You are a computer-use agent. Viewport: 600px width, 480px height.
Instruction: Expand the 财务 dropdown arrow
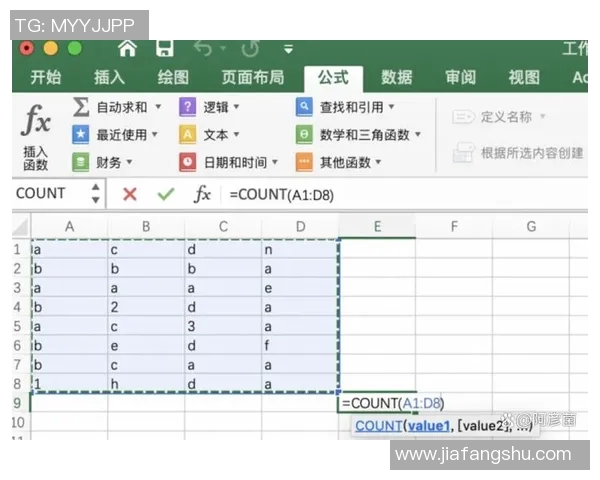tap(129, 162)
